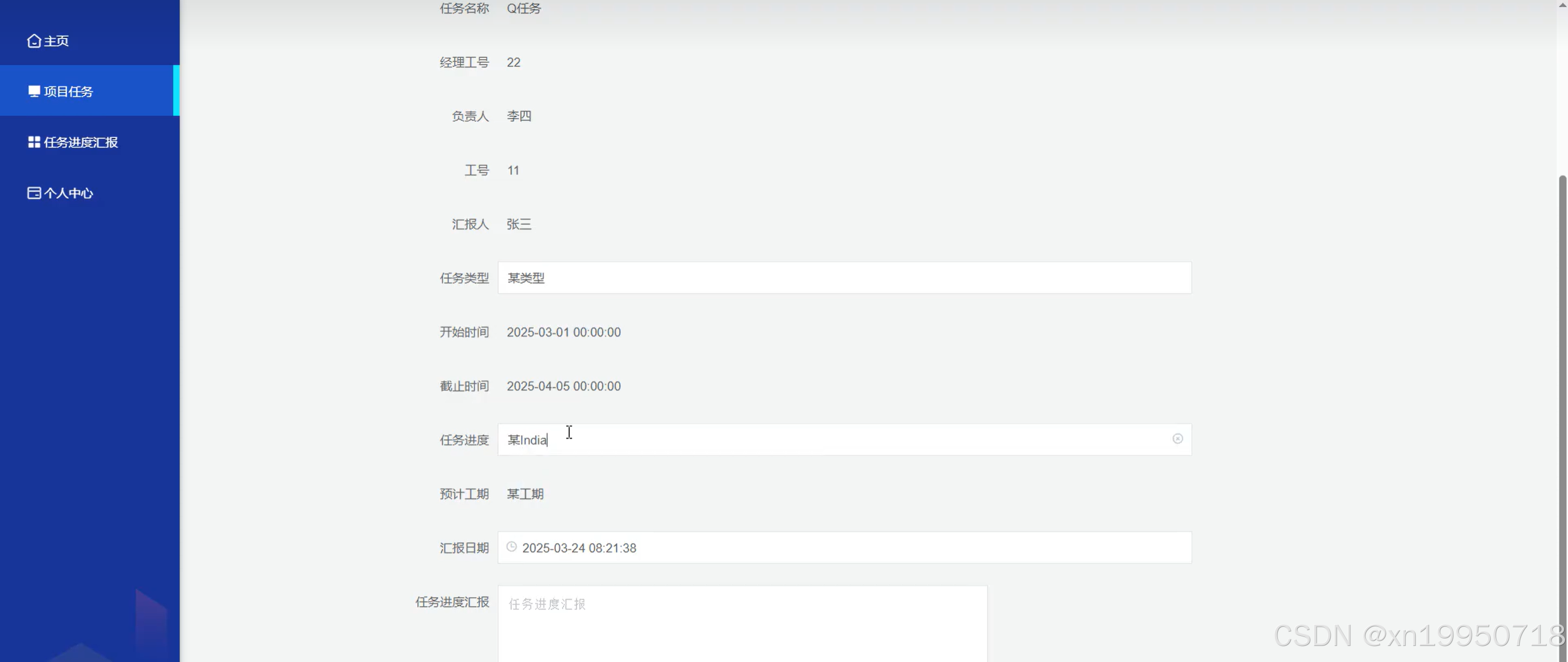This screenshot has width=1568, height=662.
Task: Click into the 任务进度 input field
Action: pyautogui.click(x=844, y=440)
